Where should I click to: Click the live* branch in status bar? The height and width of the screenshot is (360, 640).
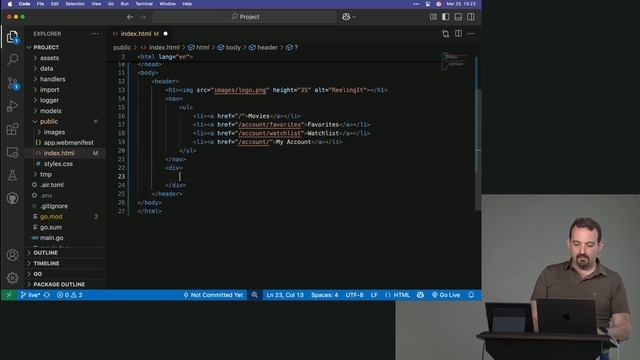30,295
